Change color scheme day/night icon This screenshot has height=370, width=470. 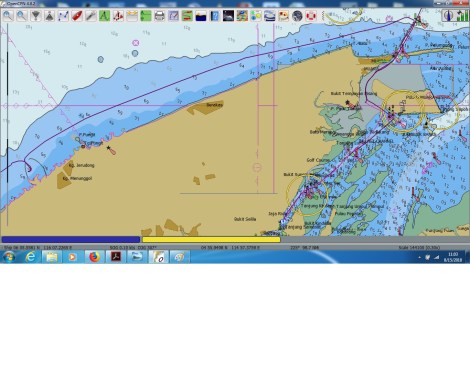tap(201, 16)
